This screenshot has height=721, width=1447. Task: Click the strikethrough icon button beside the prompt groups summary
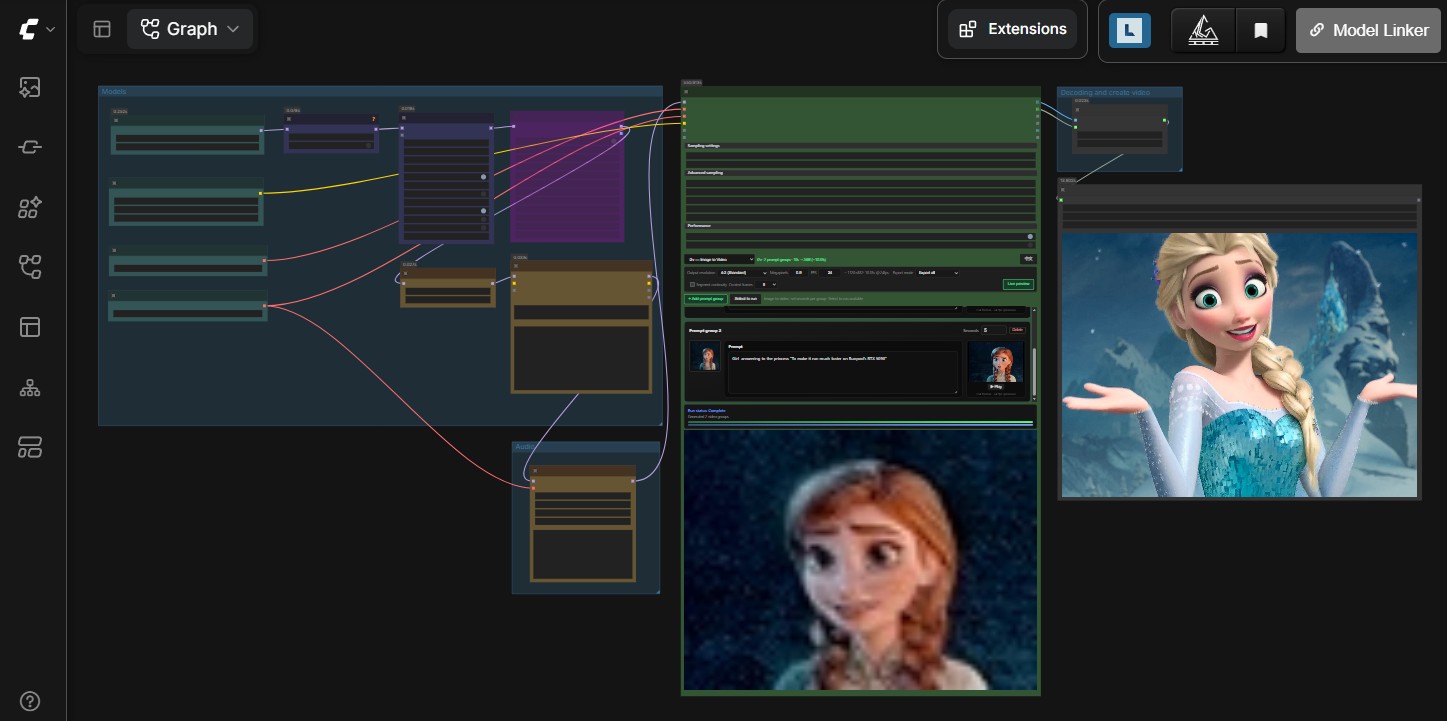1027,259
